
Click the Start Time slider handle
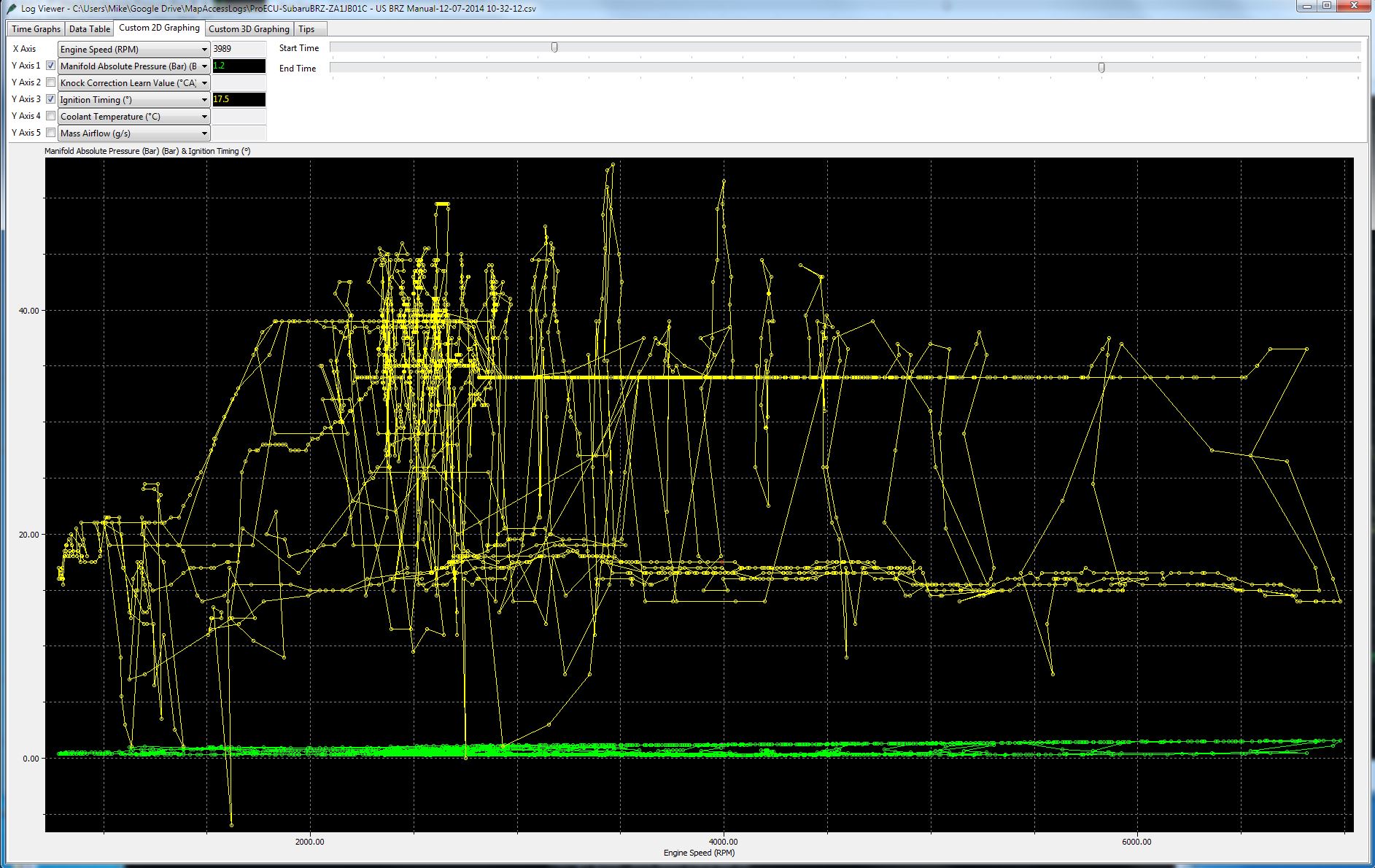click(554, 47)
